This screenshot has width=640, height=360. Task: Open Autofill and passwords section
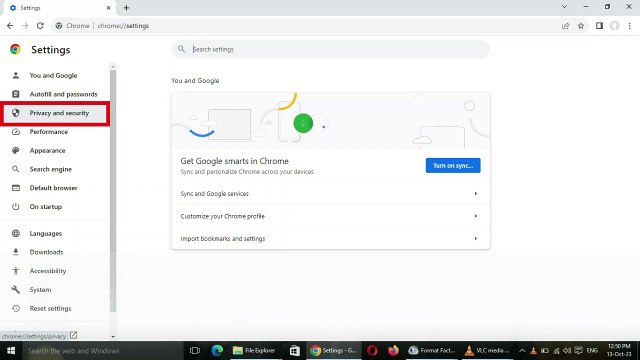(55, 94)
